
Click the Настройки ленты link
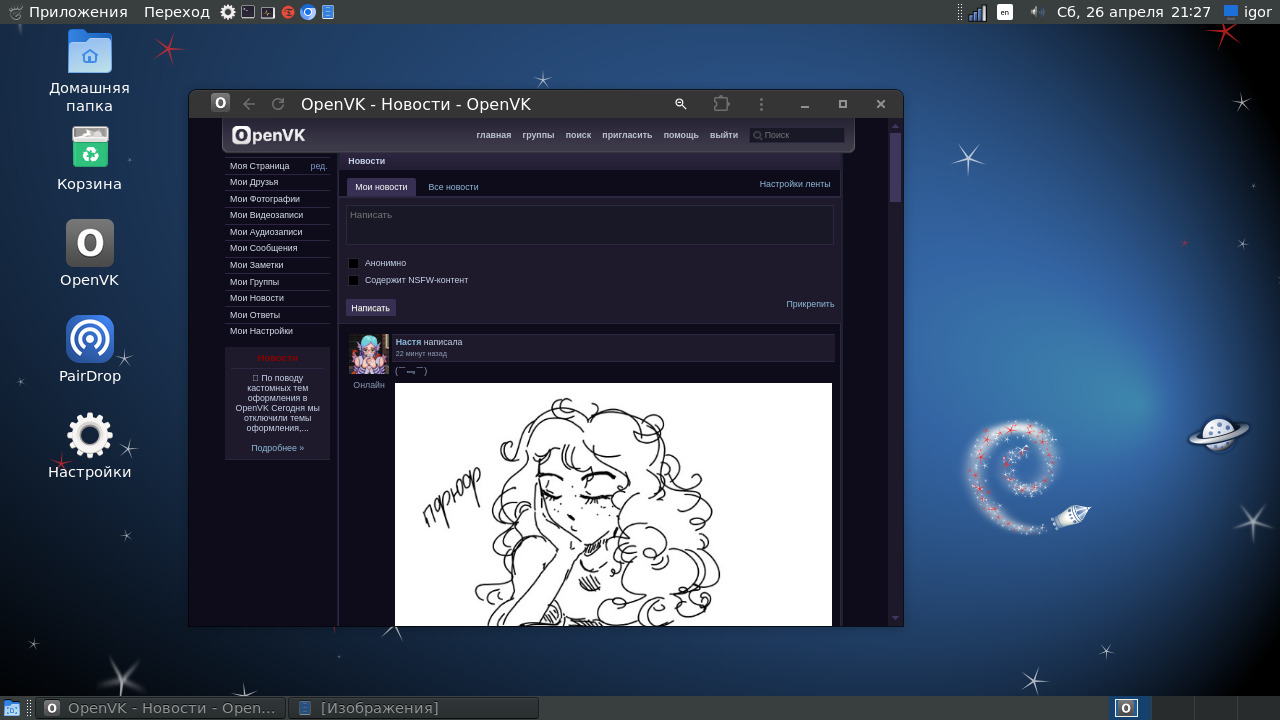point(794,184)
